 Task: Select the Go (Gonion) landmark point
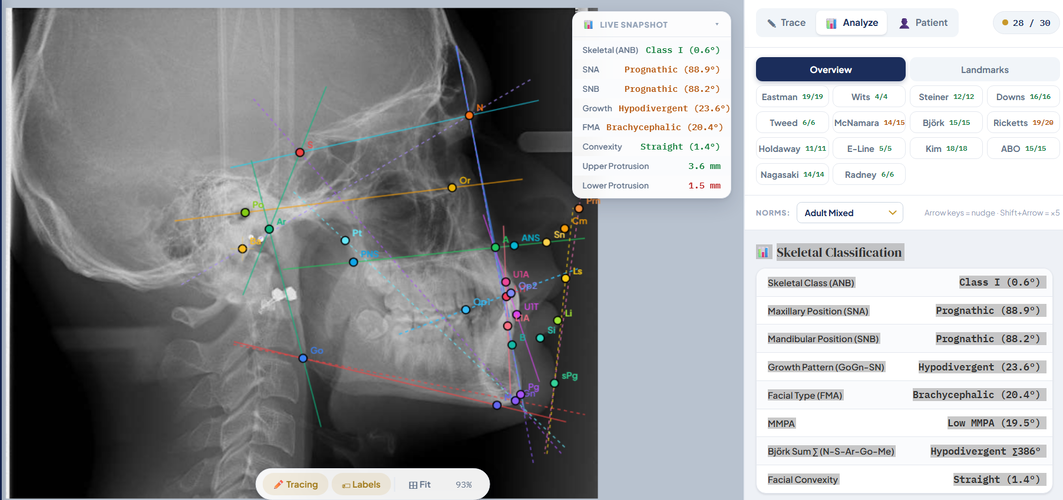303,358
